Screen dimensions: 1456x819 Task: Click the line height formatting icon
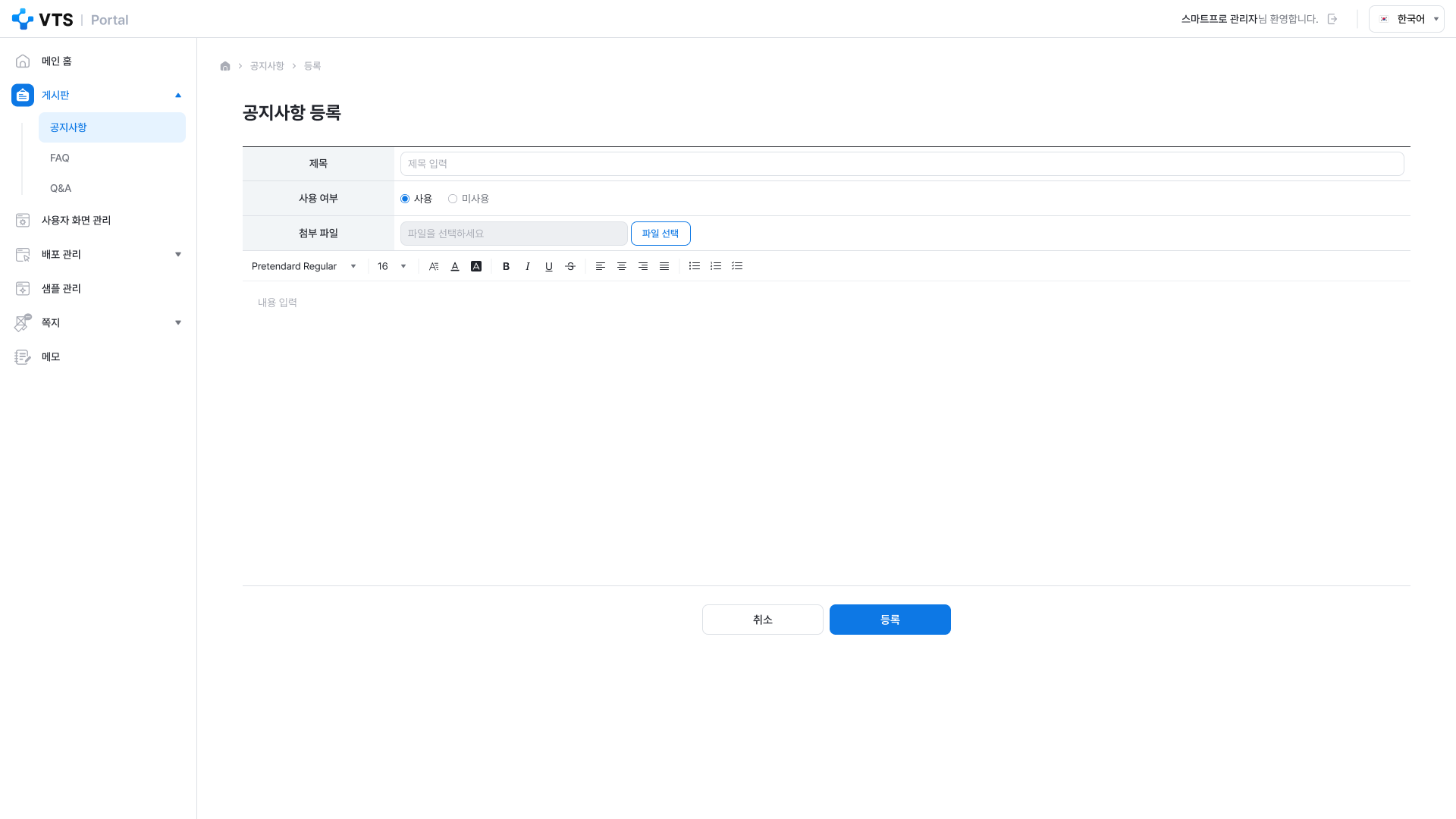coord(434,266)
